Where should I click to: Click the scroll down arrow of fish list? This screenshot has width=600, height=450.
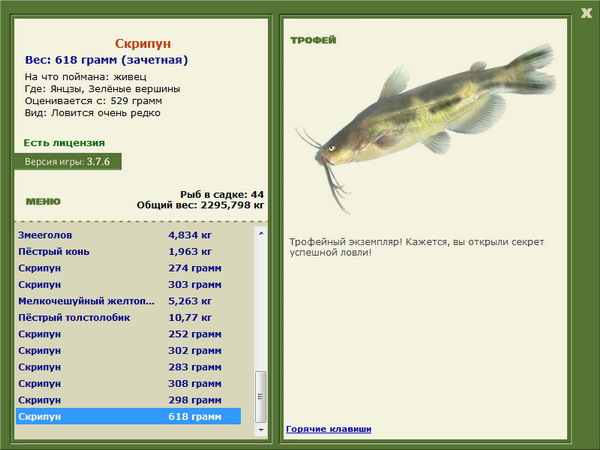pos(261,430)
